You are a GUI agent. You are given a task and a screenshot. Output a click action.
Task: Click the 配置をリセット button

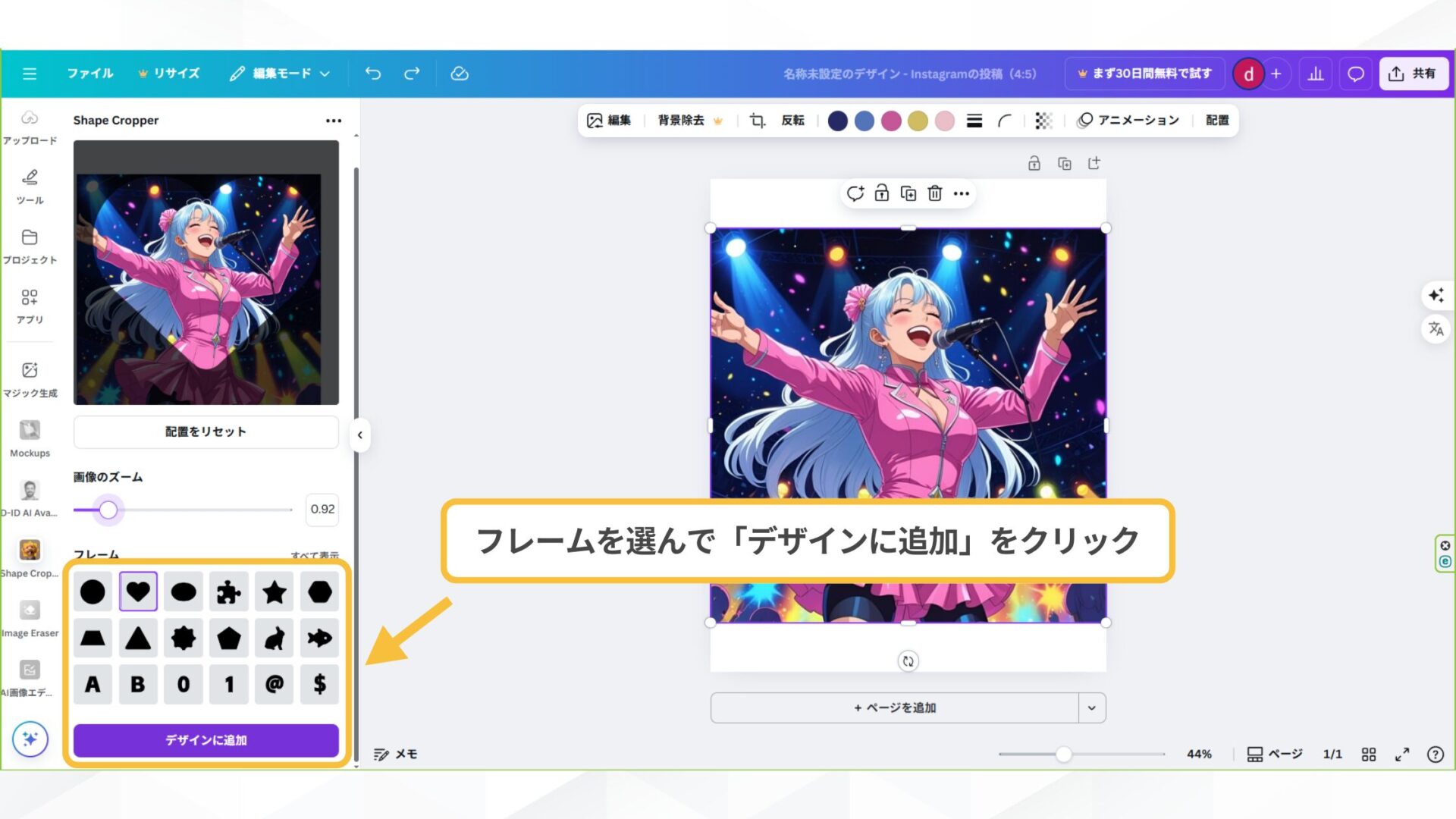click(x=206, y=431)
